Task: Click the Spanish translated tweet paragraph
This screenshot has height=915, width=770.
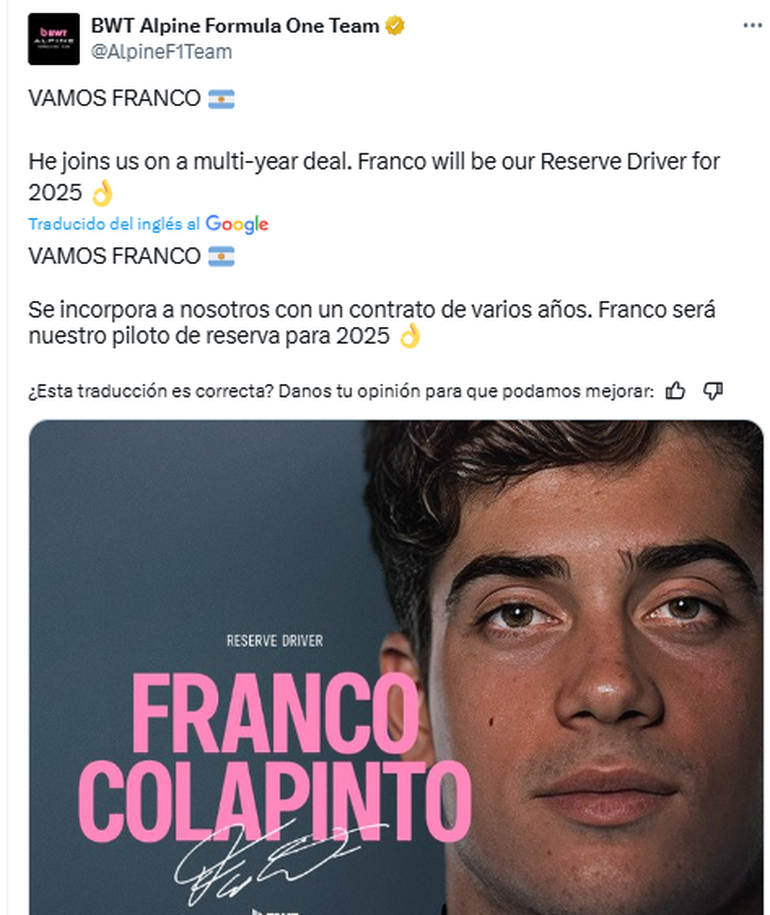Action: 372,323
